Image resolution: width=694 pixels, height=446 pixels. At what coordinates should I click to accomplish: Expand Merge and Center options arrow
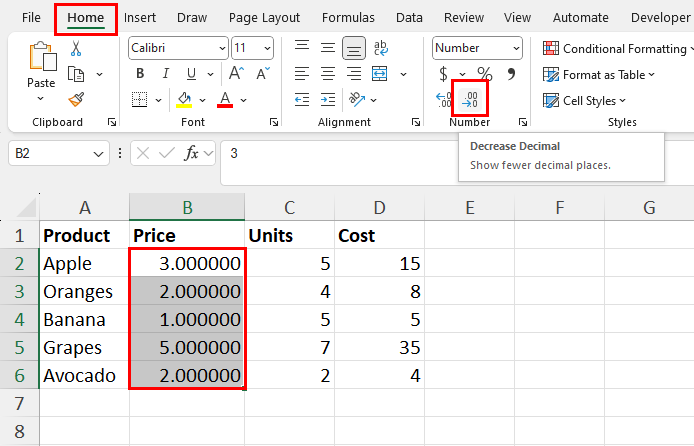coord(403,74)
